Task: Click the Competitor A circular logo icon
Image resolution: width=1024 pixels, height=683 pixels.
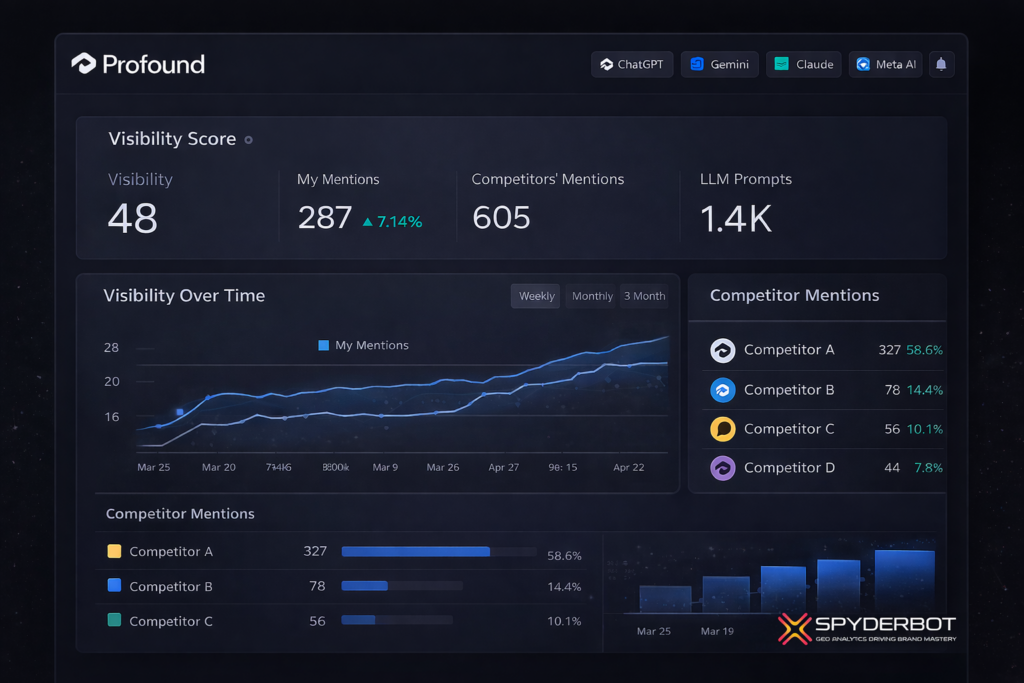Action: [722, 350]
